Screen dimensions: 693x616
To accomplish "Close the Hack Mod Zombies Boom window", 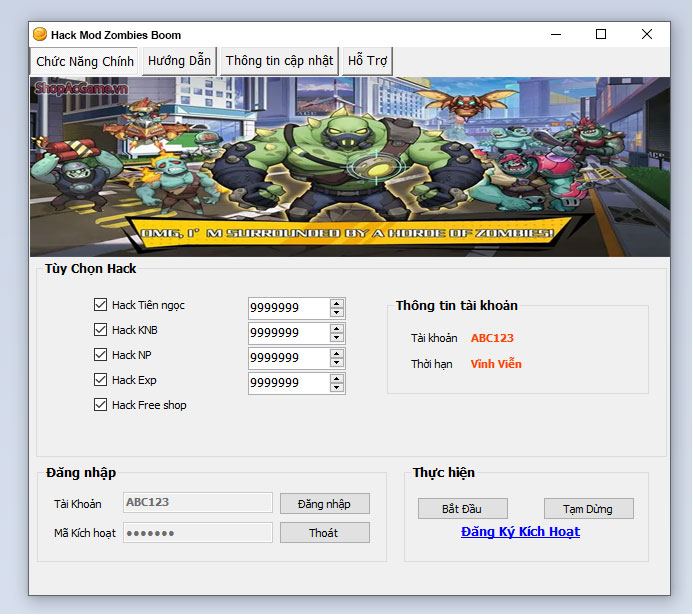I will (x=647, y=34).
